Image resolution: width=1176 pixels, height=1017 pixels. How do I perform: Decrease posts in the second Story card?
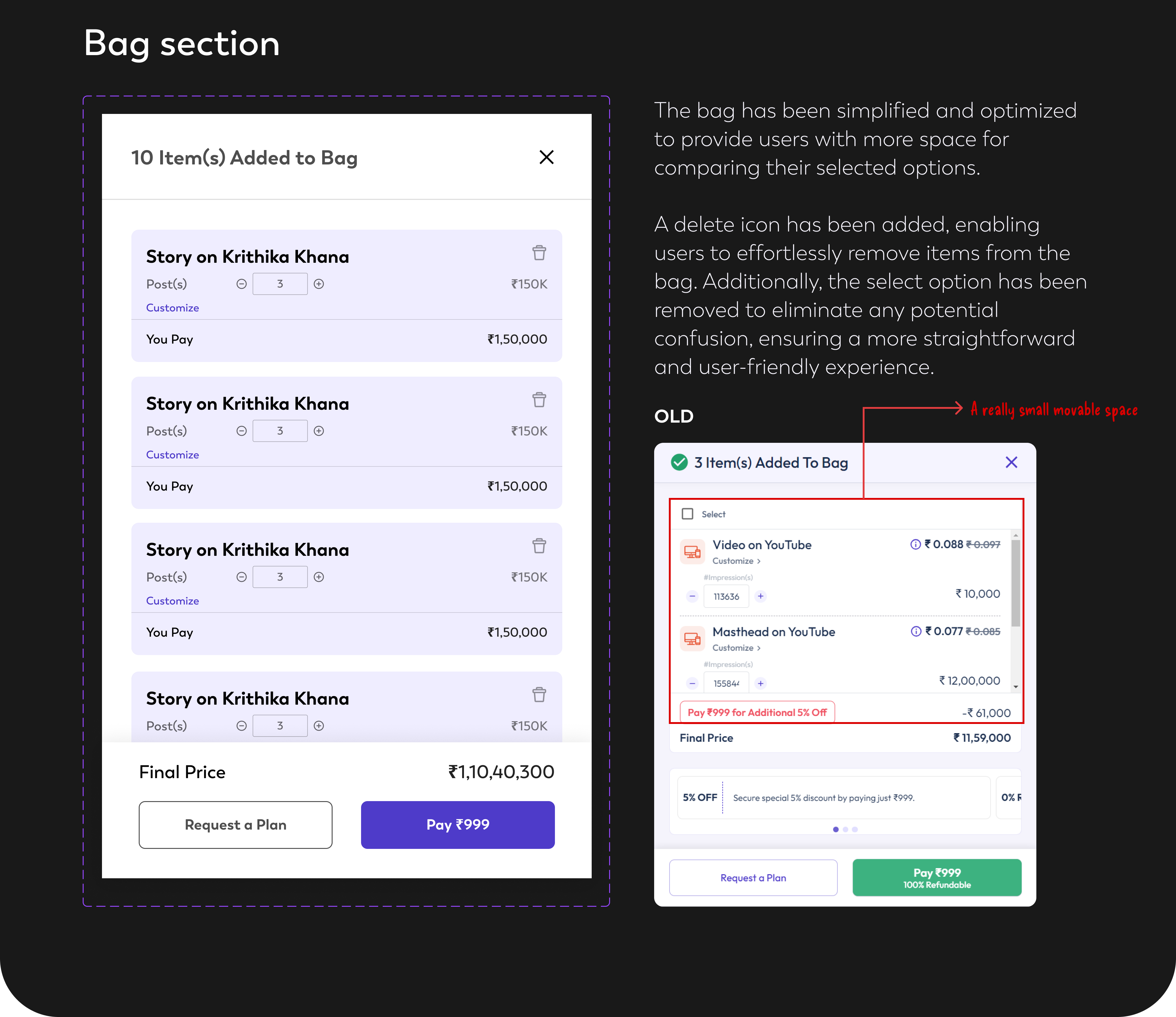pos(241,431)
